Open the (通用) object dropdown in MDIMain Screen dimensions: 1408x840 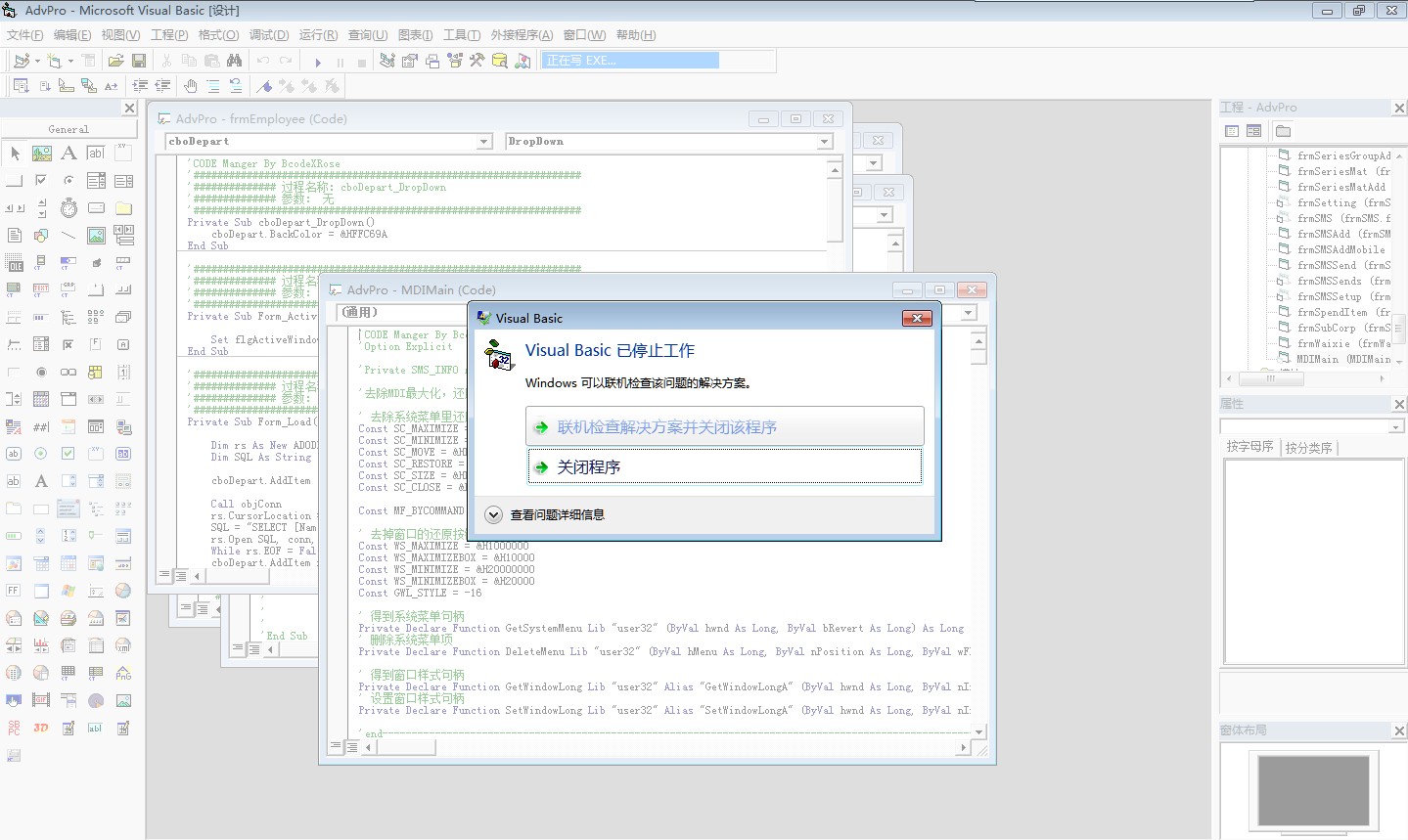pyautogui.click(x=400, y=313)
